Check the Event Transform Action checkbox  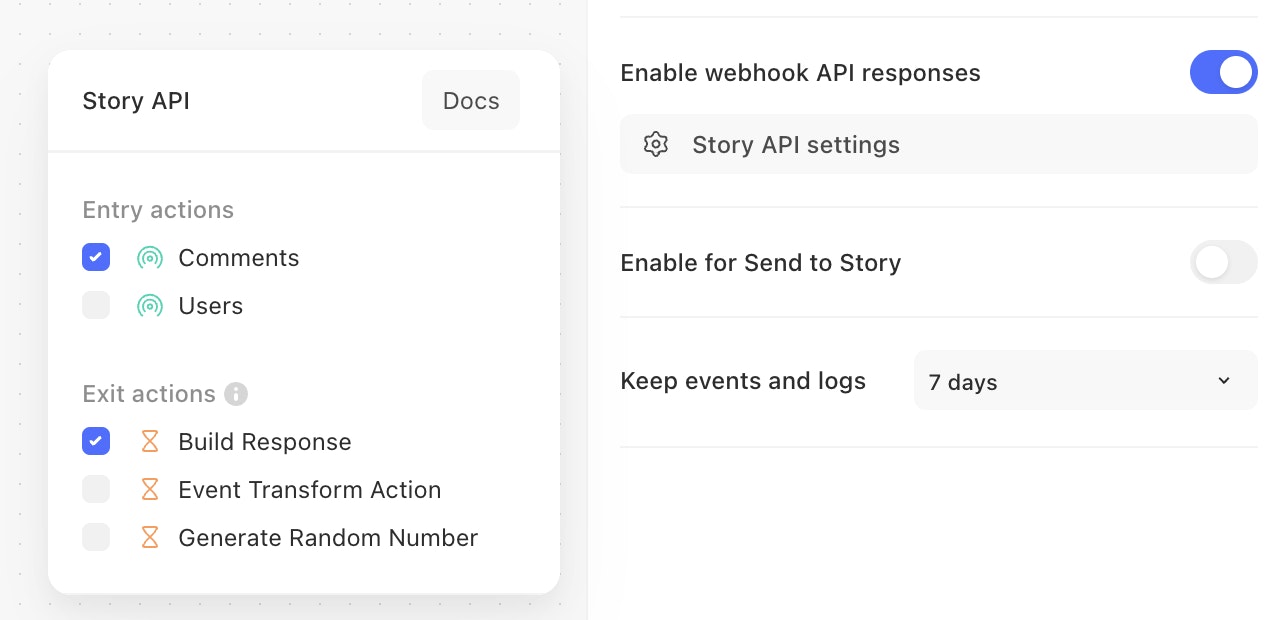point(96,490)
